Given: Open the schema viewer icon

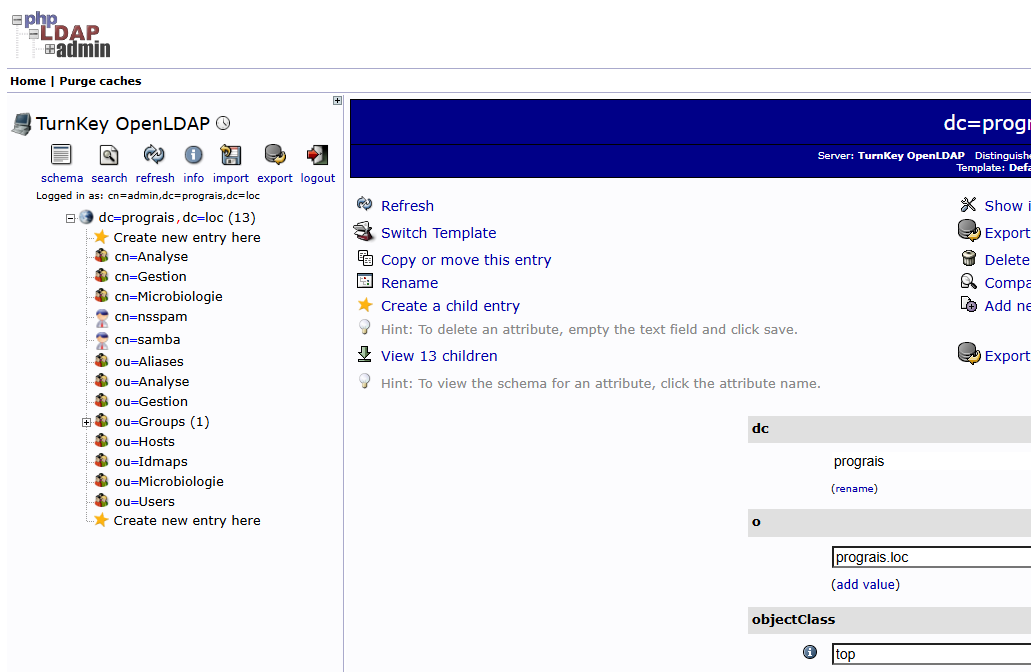Looking at the screenshot, I should (x=61, y=155).
